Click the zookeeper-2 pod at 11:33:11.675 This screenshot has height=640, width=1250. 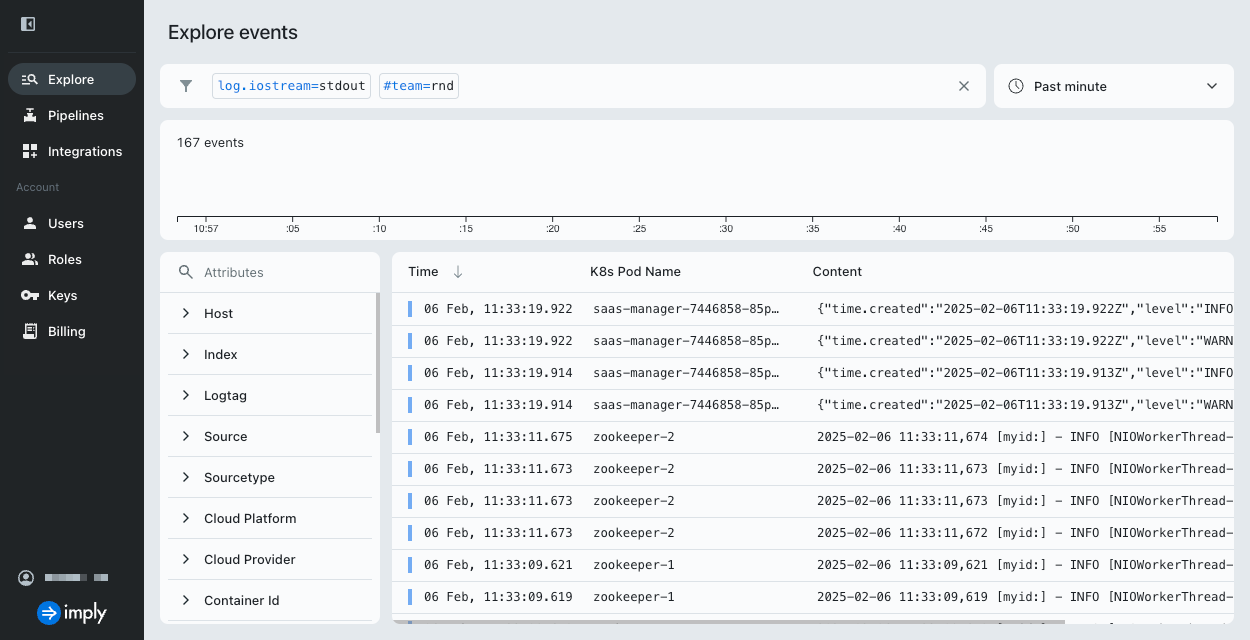coord(634,437)
